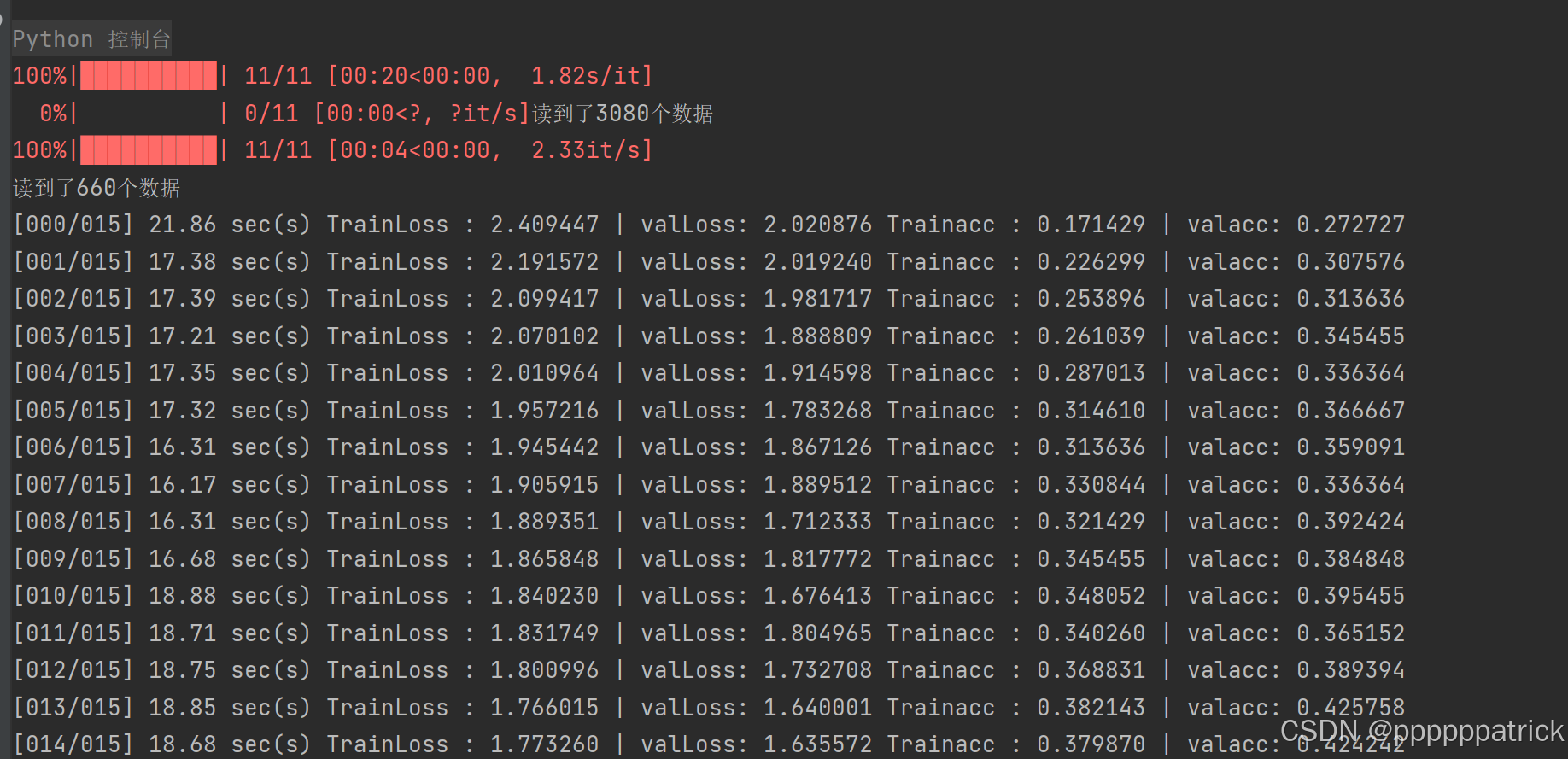Click valLoss value 2.019240

click(818, 262)
